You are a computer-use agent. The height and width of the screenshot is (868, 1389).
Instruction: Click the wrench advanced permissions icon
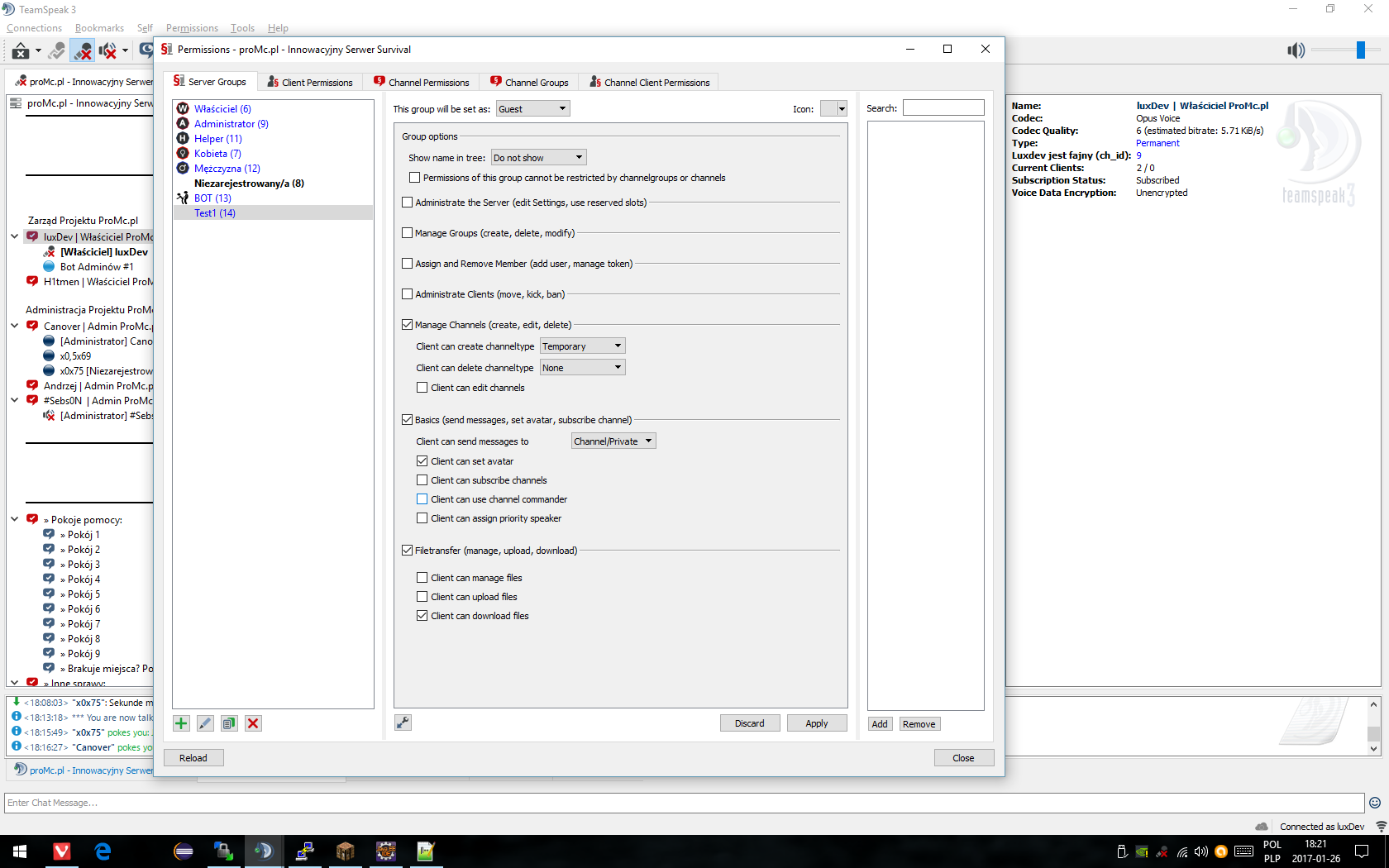click(403, 723)
